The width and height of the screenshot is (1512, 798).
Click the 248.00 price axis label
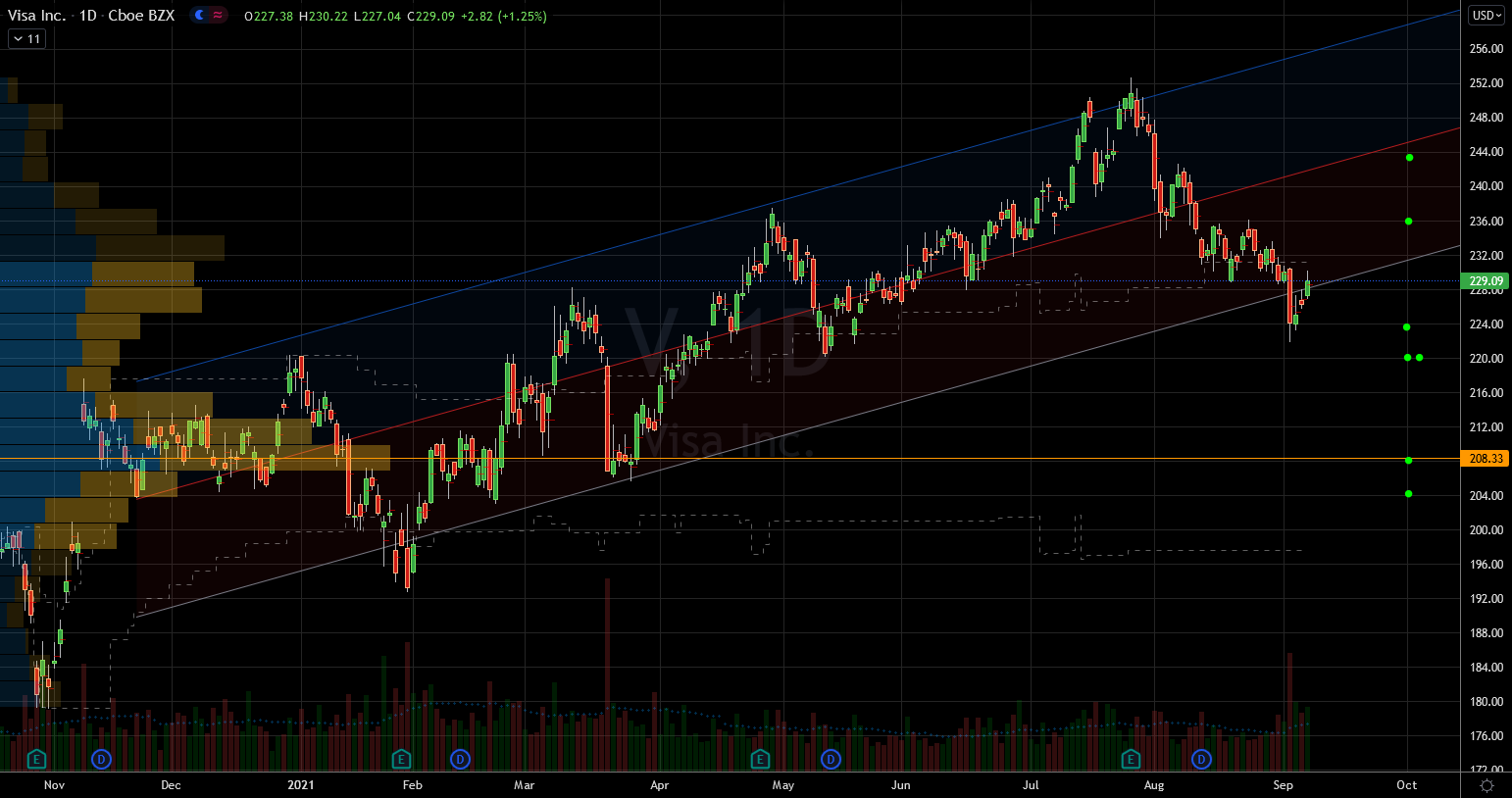1487,118
